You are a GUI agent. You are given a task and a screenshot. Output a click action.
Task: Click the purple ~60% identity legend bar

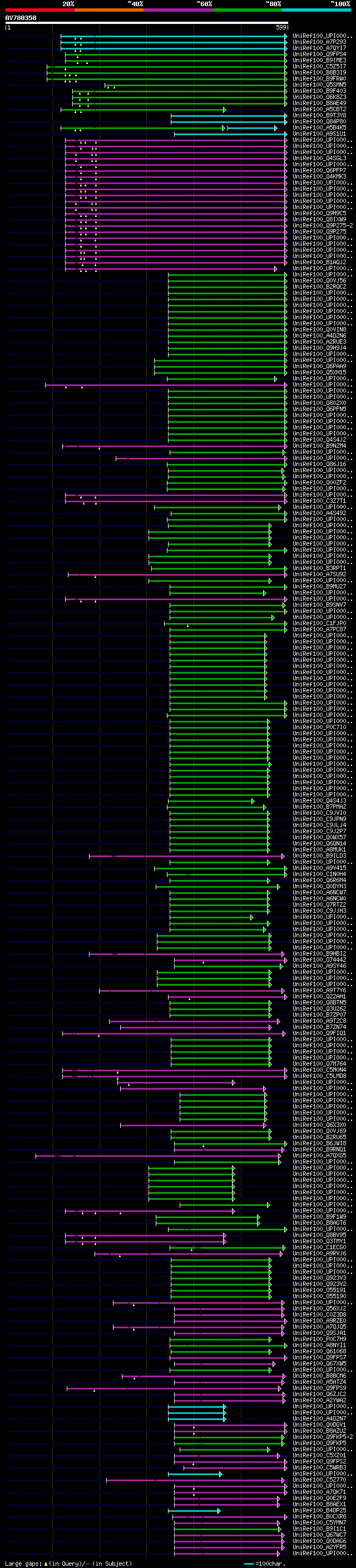pos(179,10)
